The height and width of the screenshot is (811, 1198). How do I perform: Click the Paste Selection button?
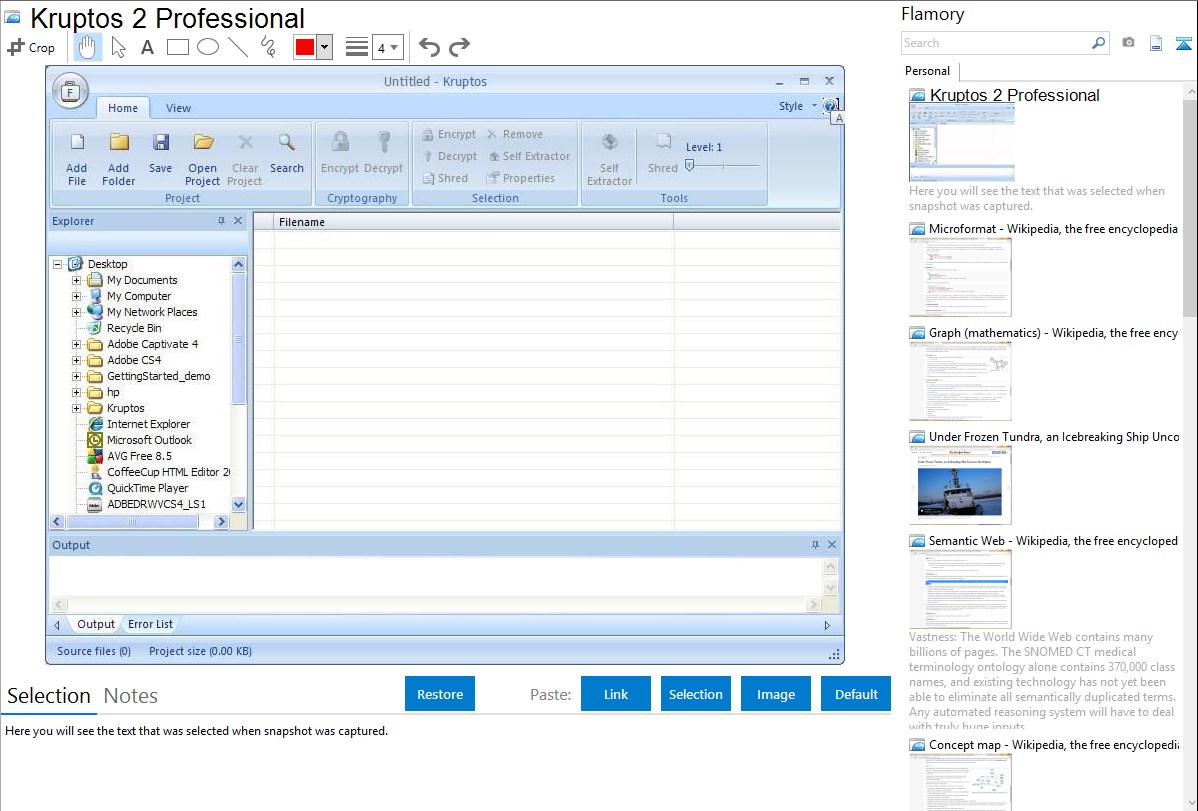pyautogui.click(x=696, y=694)
